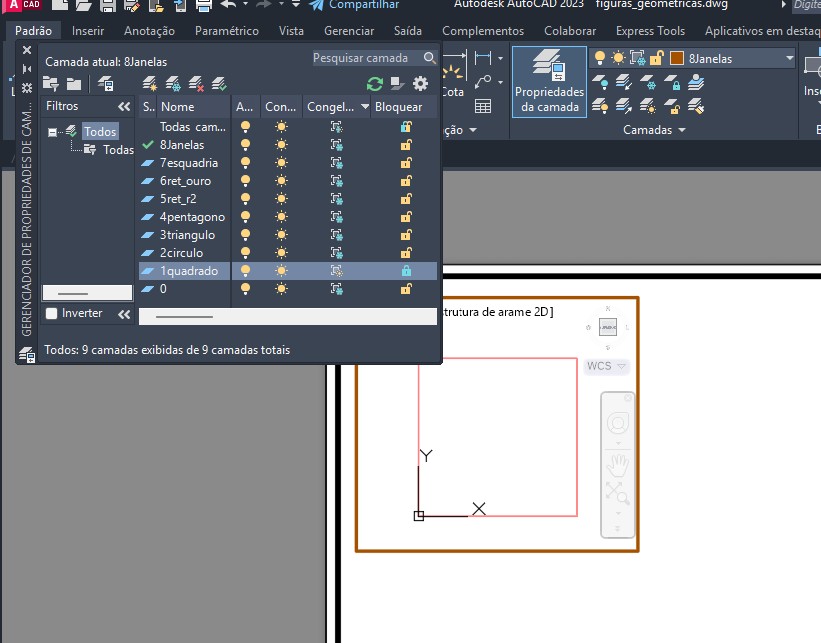Click the New Layer icon in layer manager

(150, 84)
